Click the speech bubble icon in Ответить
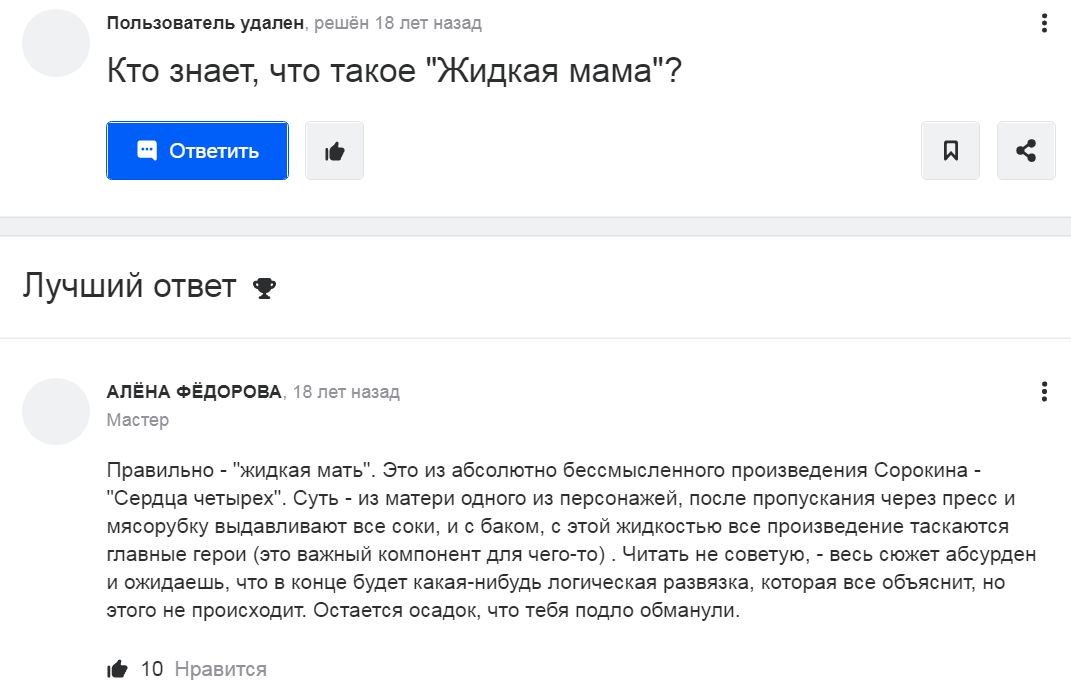 pyautogui.click(x=147, y=150)
